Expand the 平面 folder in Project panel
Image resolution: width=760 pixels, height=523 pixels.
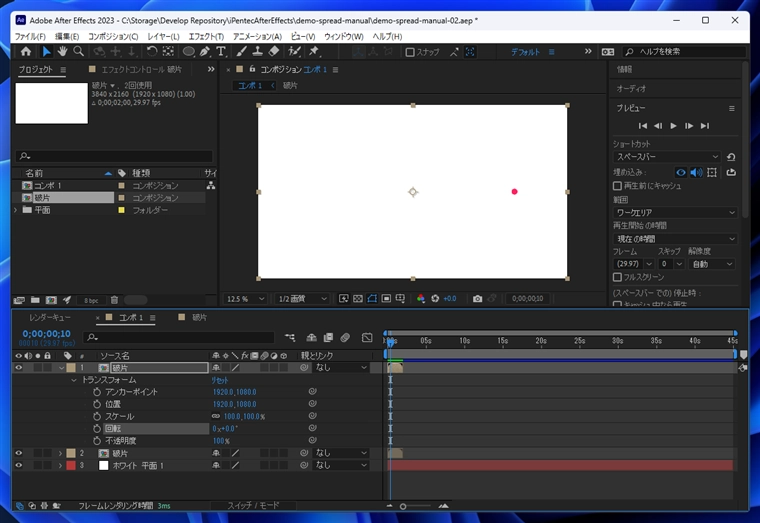click(16, 210)
